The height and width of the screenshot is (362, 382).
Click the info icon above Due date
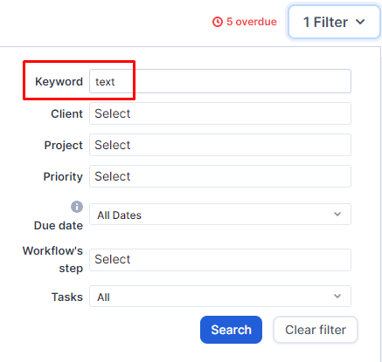click(77, 207)
